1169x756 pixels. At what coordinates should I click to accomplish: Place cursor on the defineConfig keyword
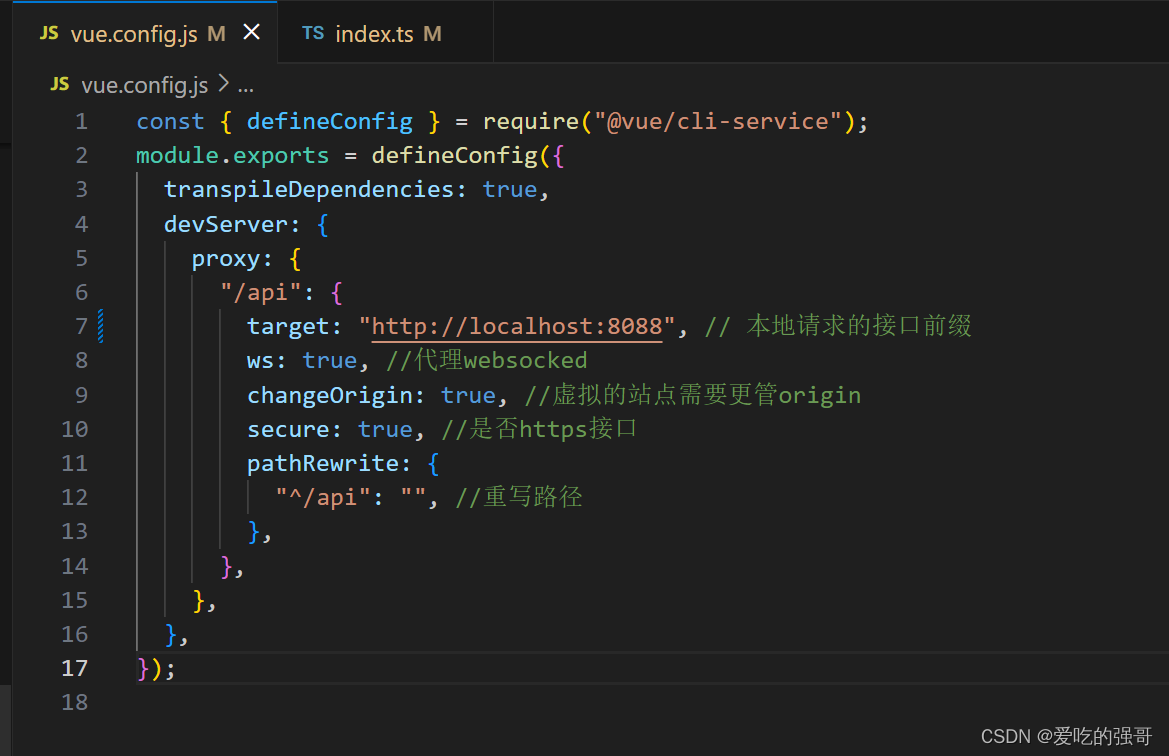329,120
